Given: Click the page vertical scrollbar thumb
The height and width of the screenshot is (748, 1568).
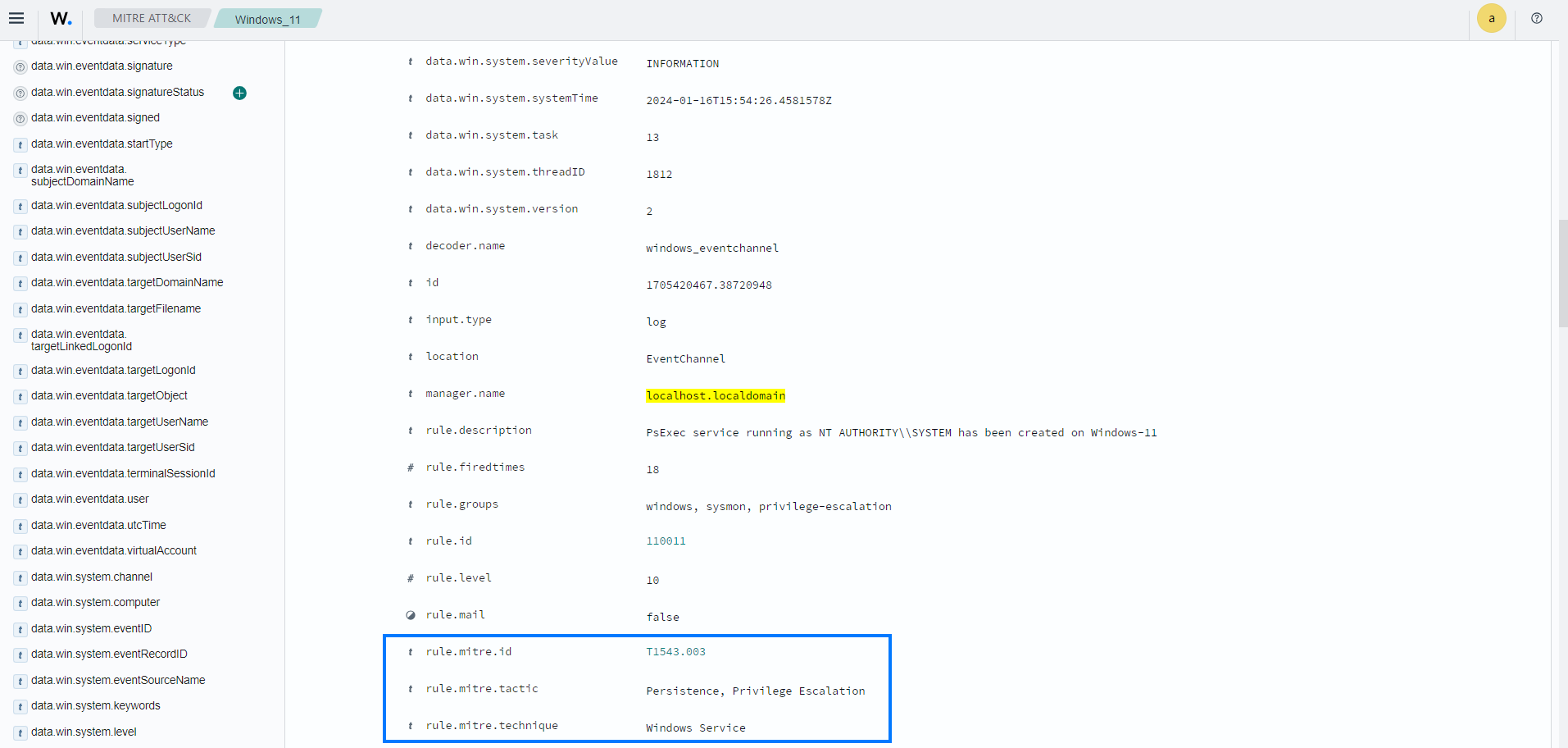Looking at the screenshot, I should click(x=1563, y=273).
